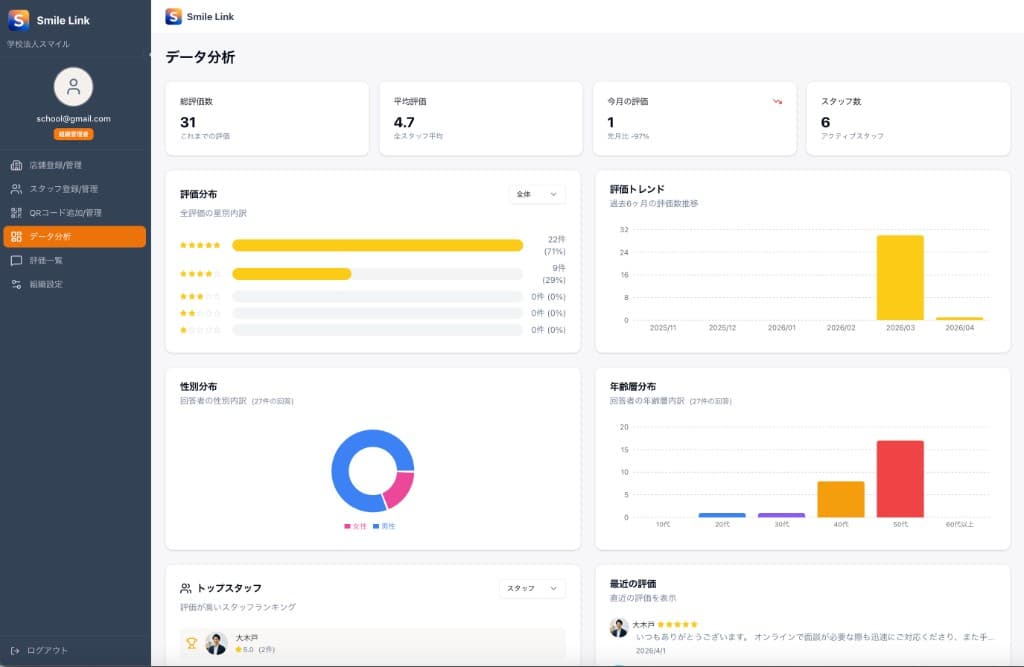Select the データ分析 menu item

[75, 237]
